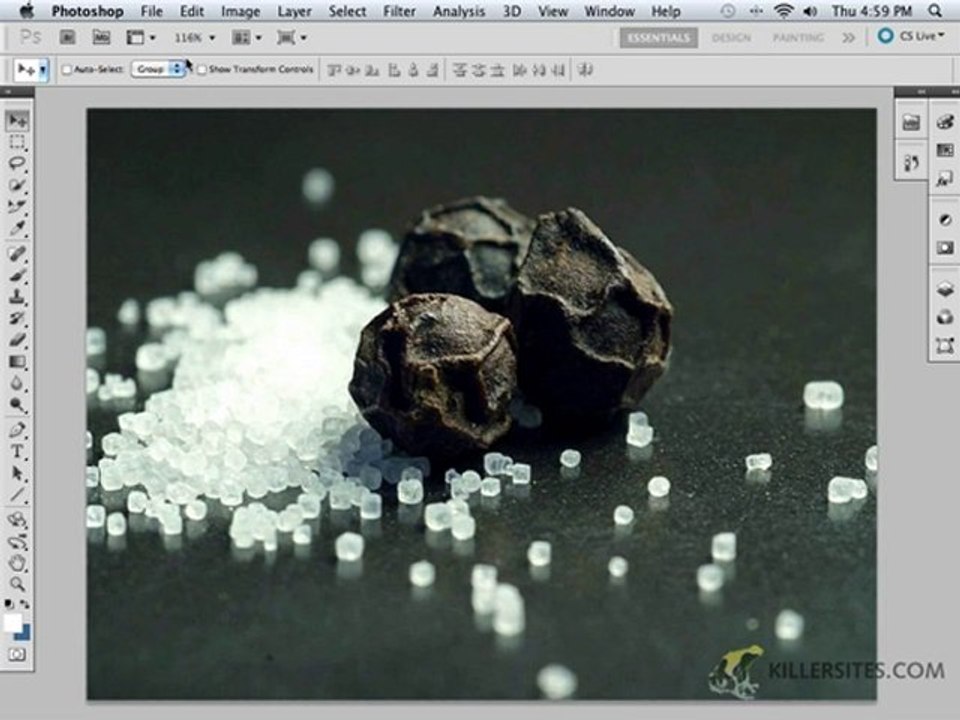Select the Brush tool

coord(17,276)
